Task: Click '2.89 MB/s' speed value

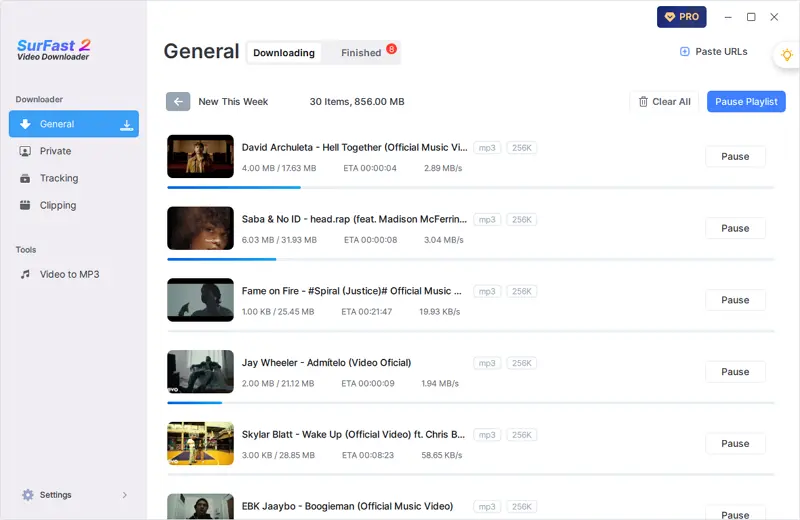Action: [x=443, y=168]
